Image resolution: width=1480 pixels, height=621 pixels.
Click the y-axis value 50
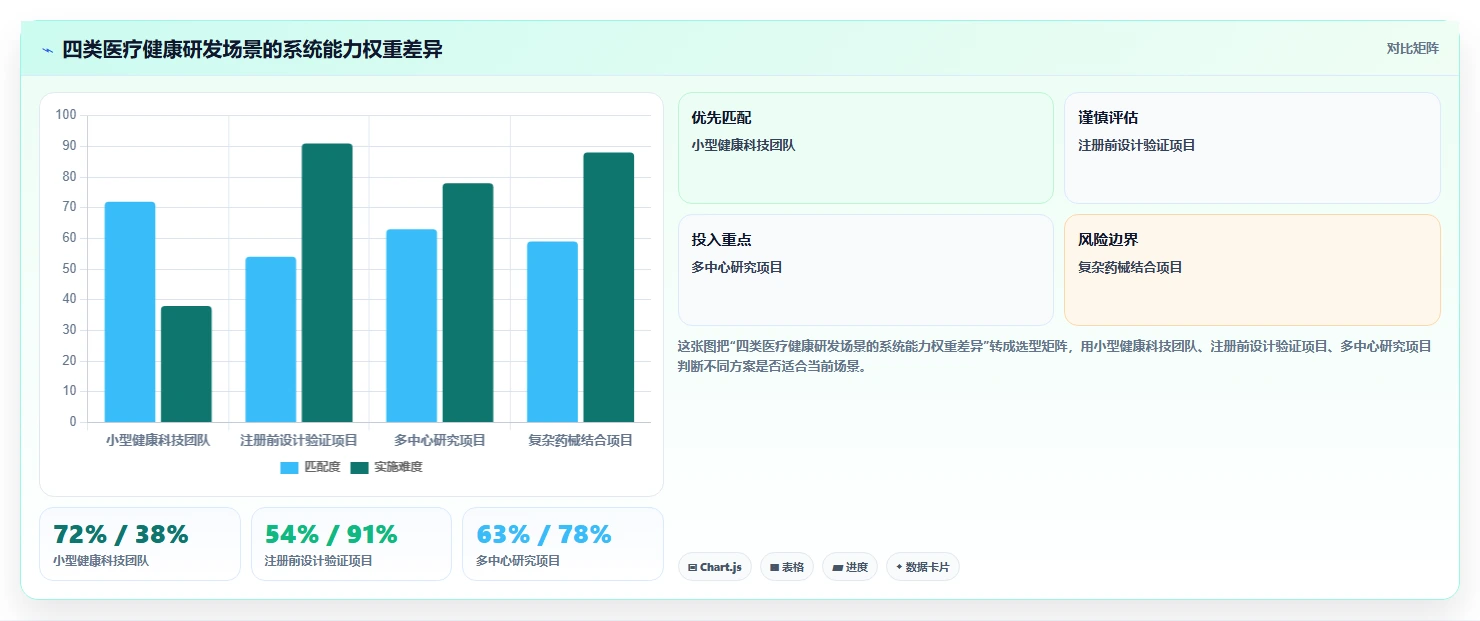(x=69, y=268)
